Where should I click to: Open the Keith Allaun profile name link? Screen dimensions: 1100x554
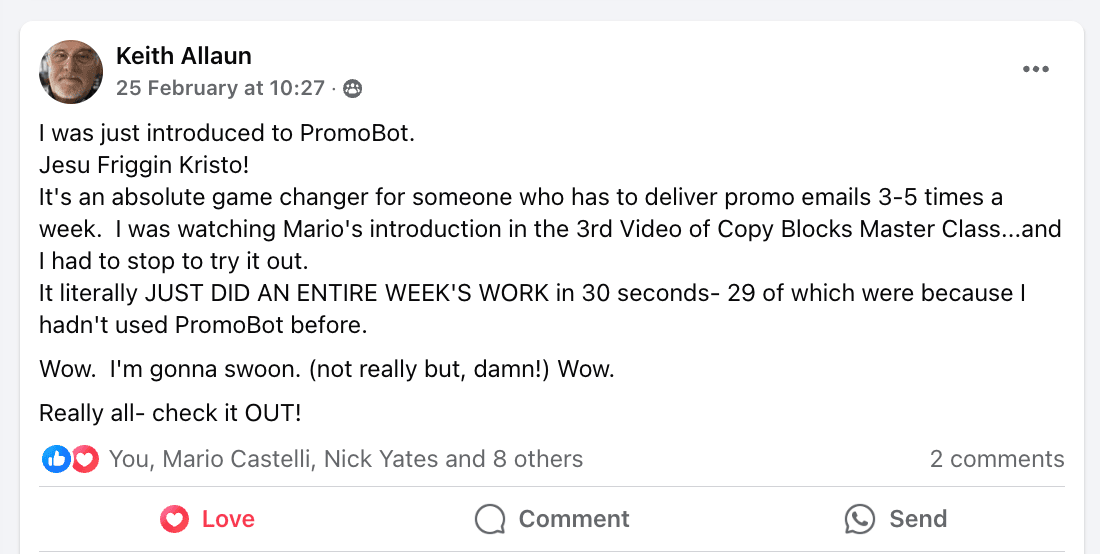tap(183, 54)
